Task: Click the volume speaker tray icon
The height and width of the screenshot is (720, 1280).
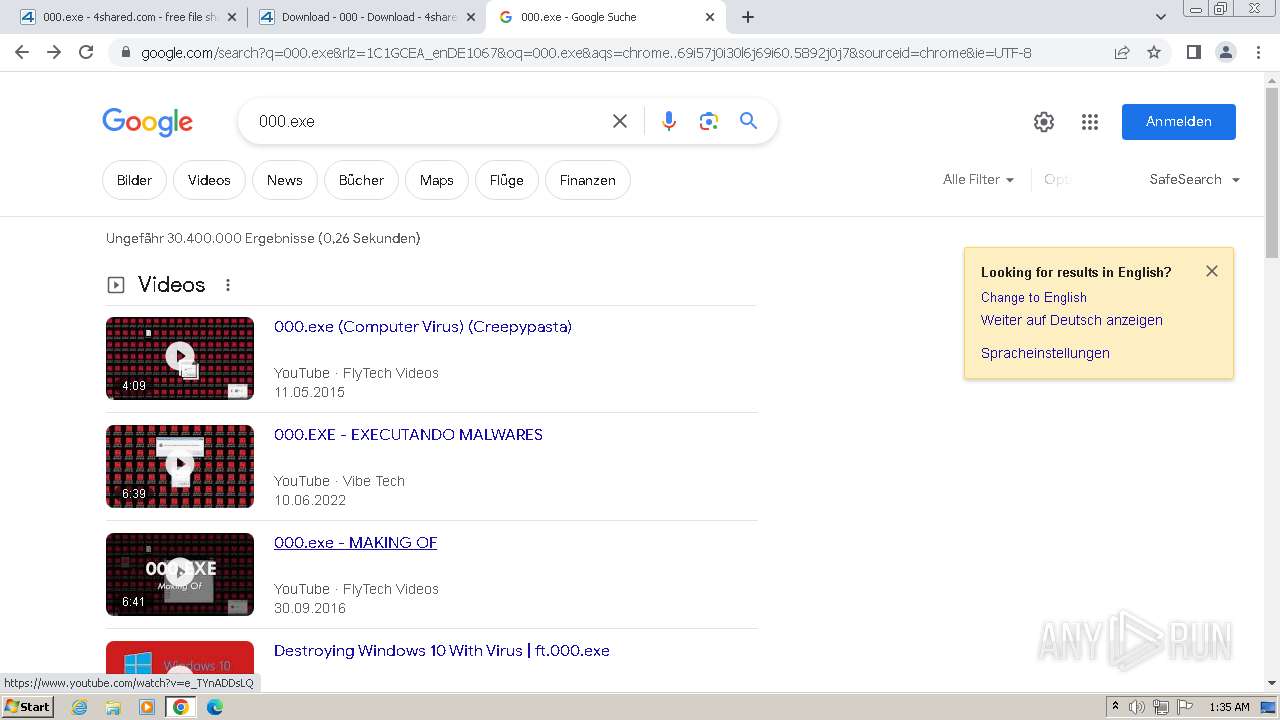Action: pos(1137,707)
